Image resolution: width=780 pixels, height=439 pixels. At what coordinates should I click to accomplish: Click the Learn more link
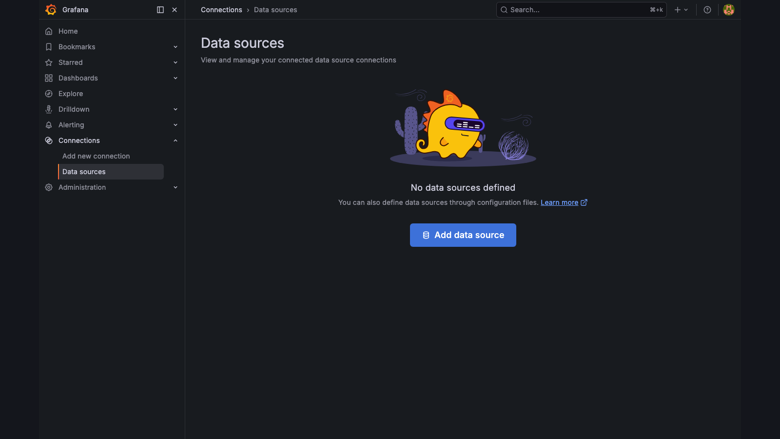coord(559,202)
